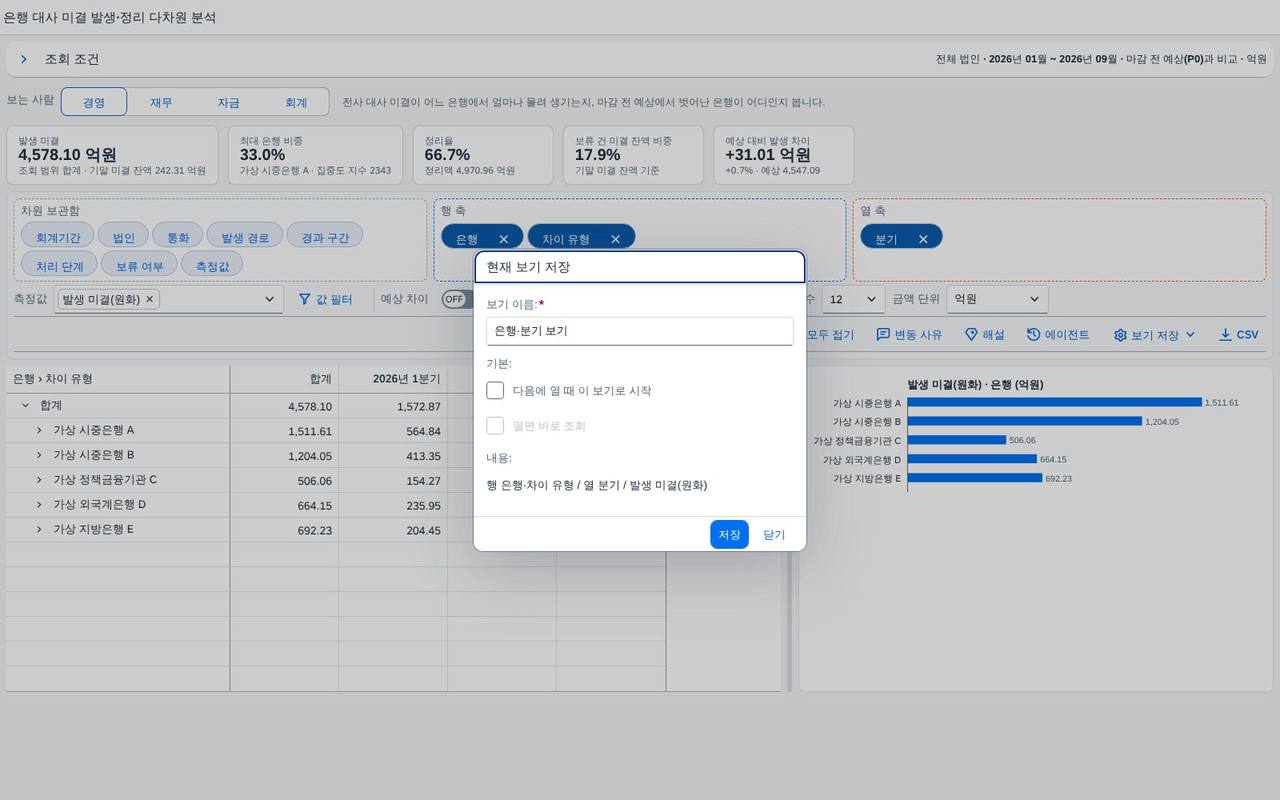The width and height of the screenshot is (1280, 800).
Task: Switch to the 경영 view tab
Action: click(94, 102)
